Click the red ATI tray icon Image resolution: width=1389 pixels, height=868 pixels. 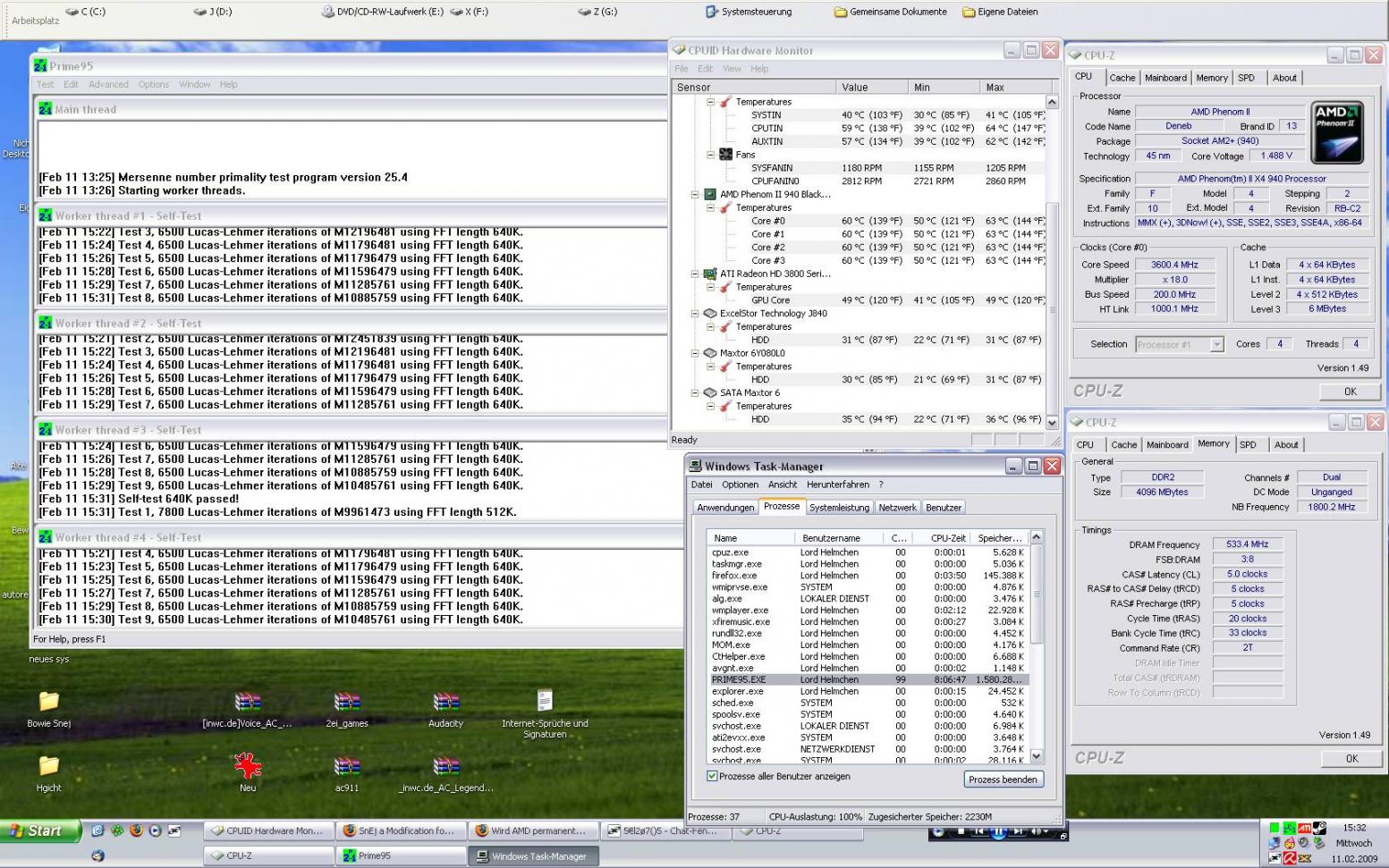(1304, 829)
